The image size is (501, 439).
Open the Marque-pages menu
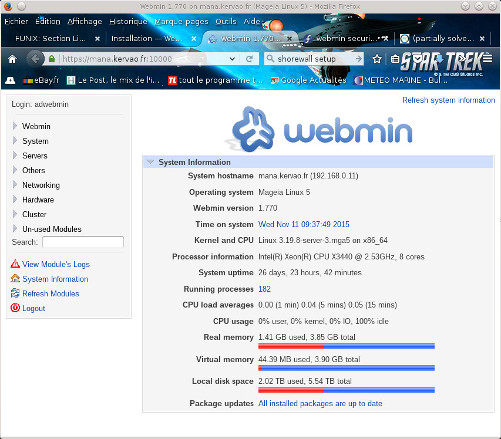181,21
